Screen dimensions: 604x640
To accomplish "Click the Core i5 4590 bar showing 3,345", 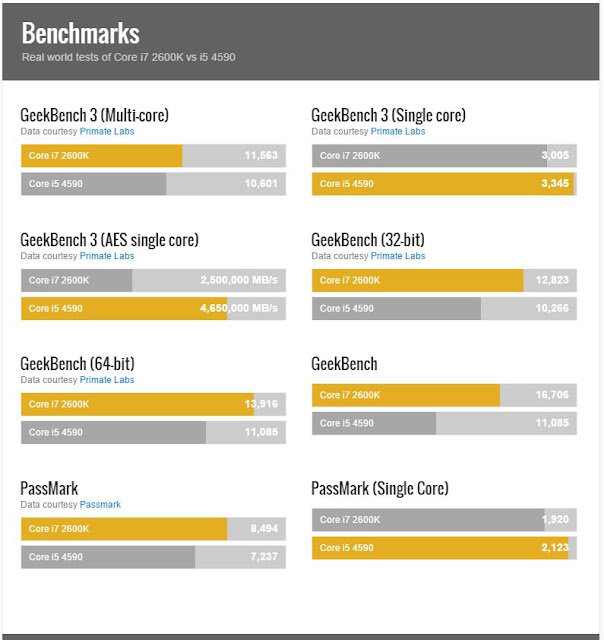I will (x=444, y=184).
